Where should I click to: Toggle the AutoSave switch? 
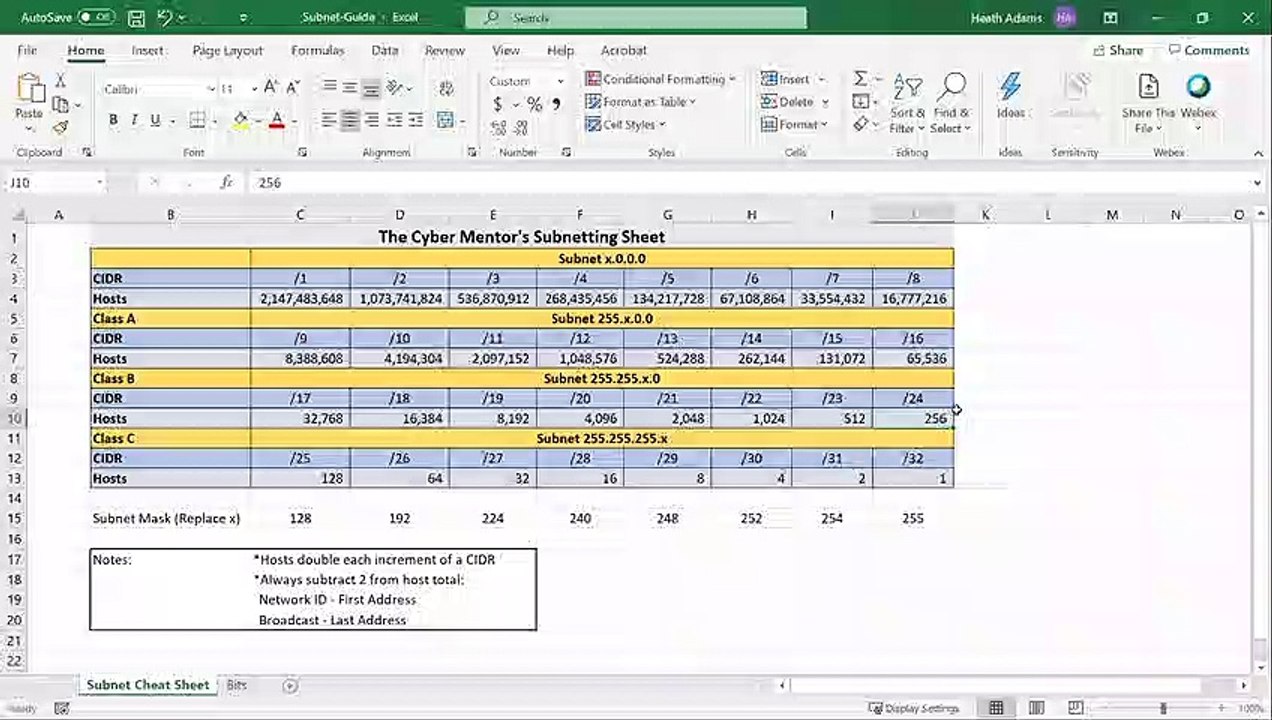[95, 18]
